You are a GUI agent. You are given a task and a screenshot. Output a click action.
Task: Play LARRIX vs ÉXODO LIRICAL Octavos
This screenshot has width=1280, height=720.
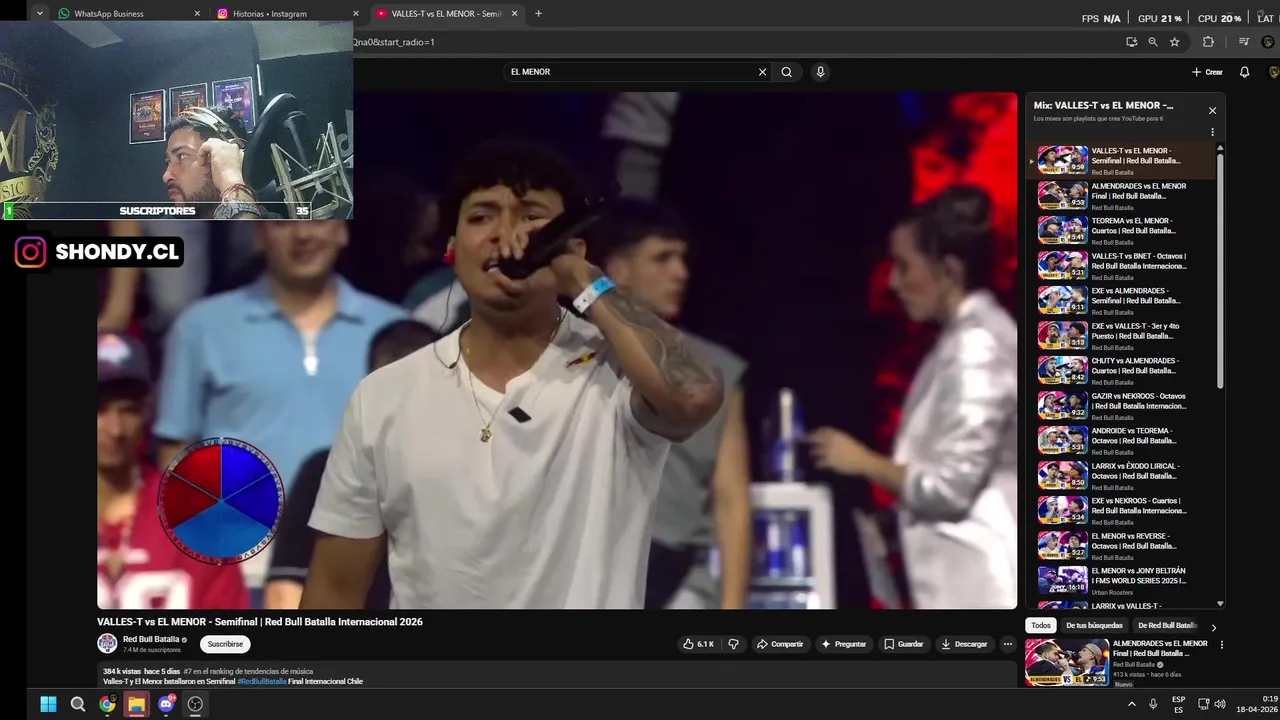1121,475
